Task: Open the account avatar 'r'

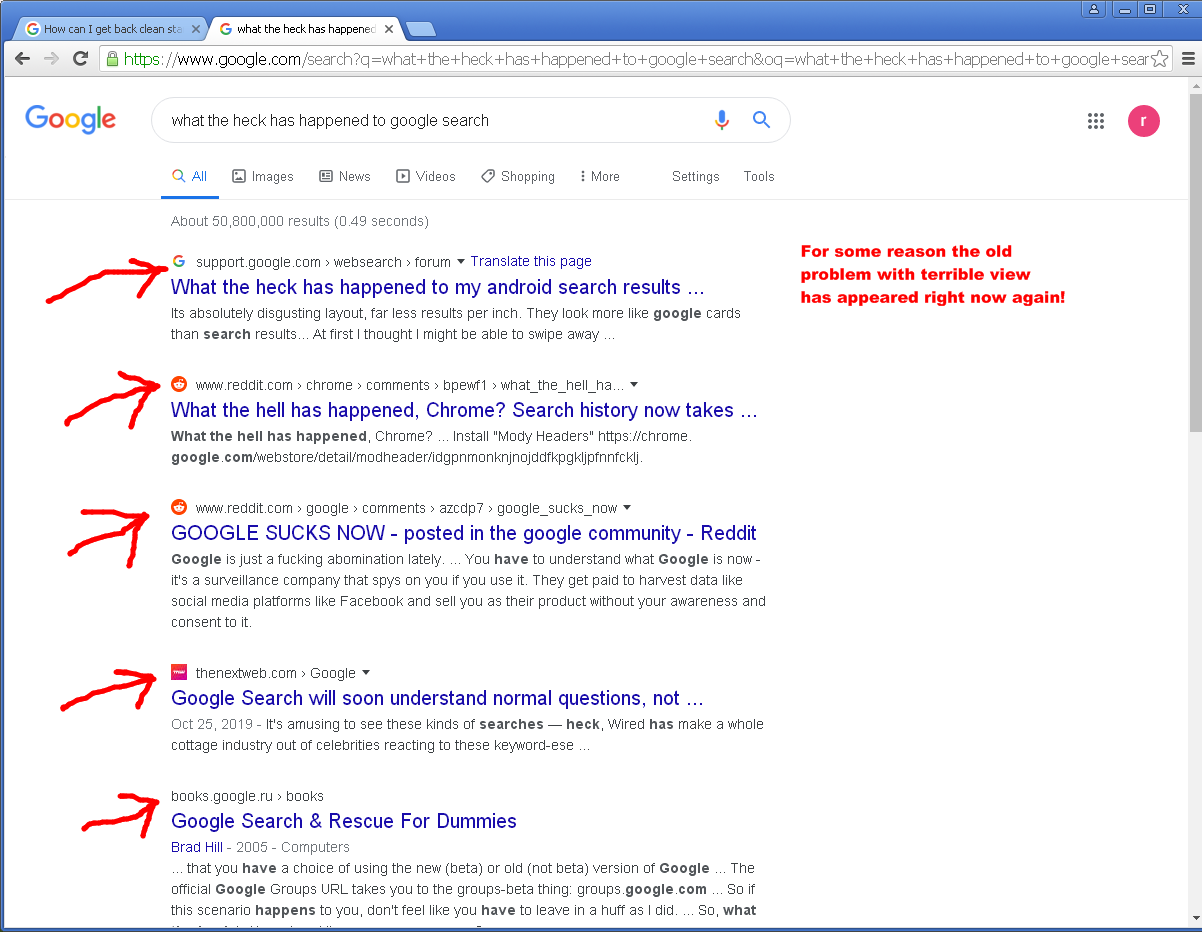Action: coord(1144,121)
